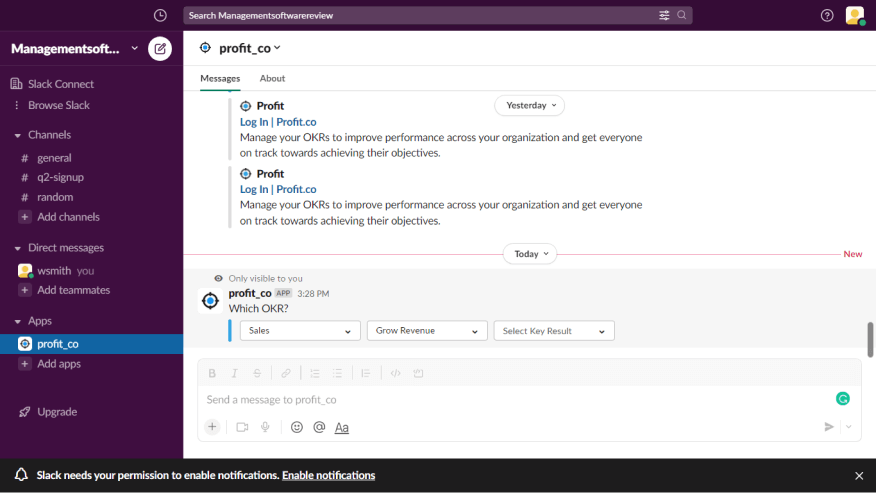
Task: Insert a blockquote
Action: pos(365,373)
